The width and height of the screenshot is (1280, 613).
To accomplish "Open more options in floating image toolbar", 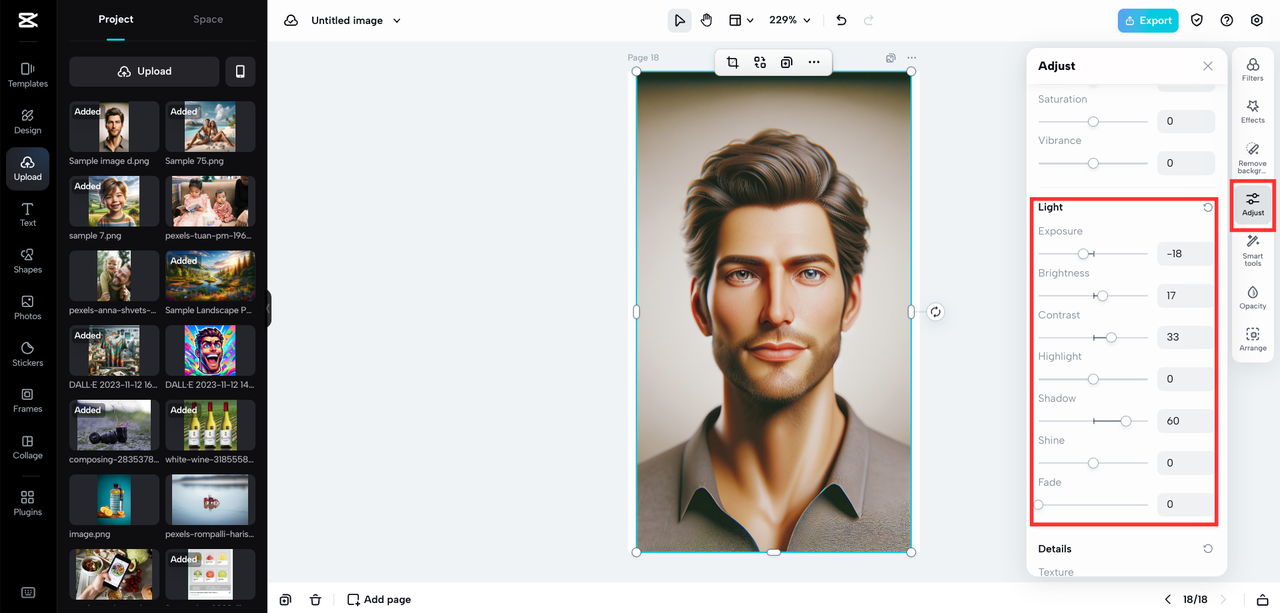I will point(814,62).
